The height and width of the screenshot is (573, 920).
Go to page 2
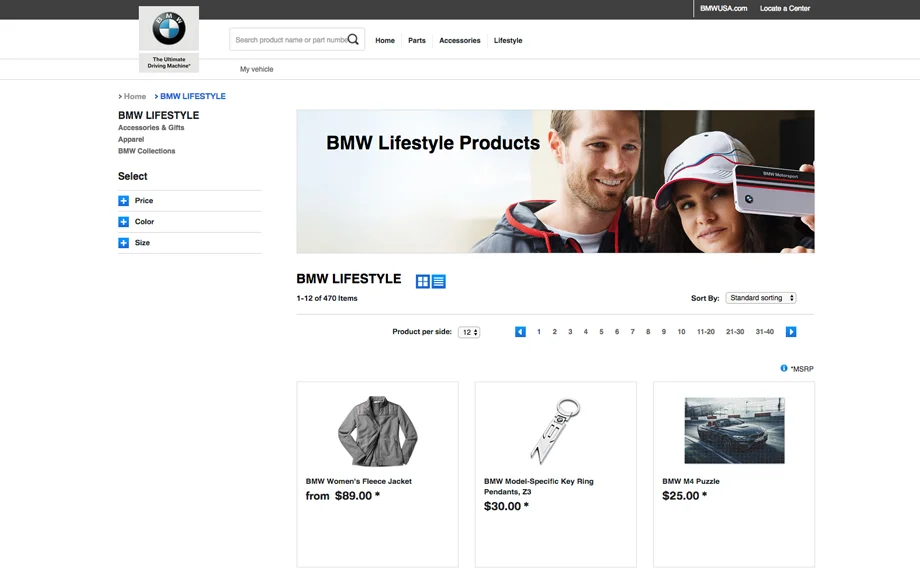point(554,332)
